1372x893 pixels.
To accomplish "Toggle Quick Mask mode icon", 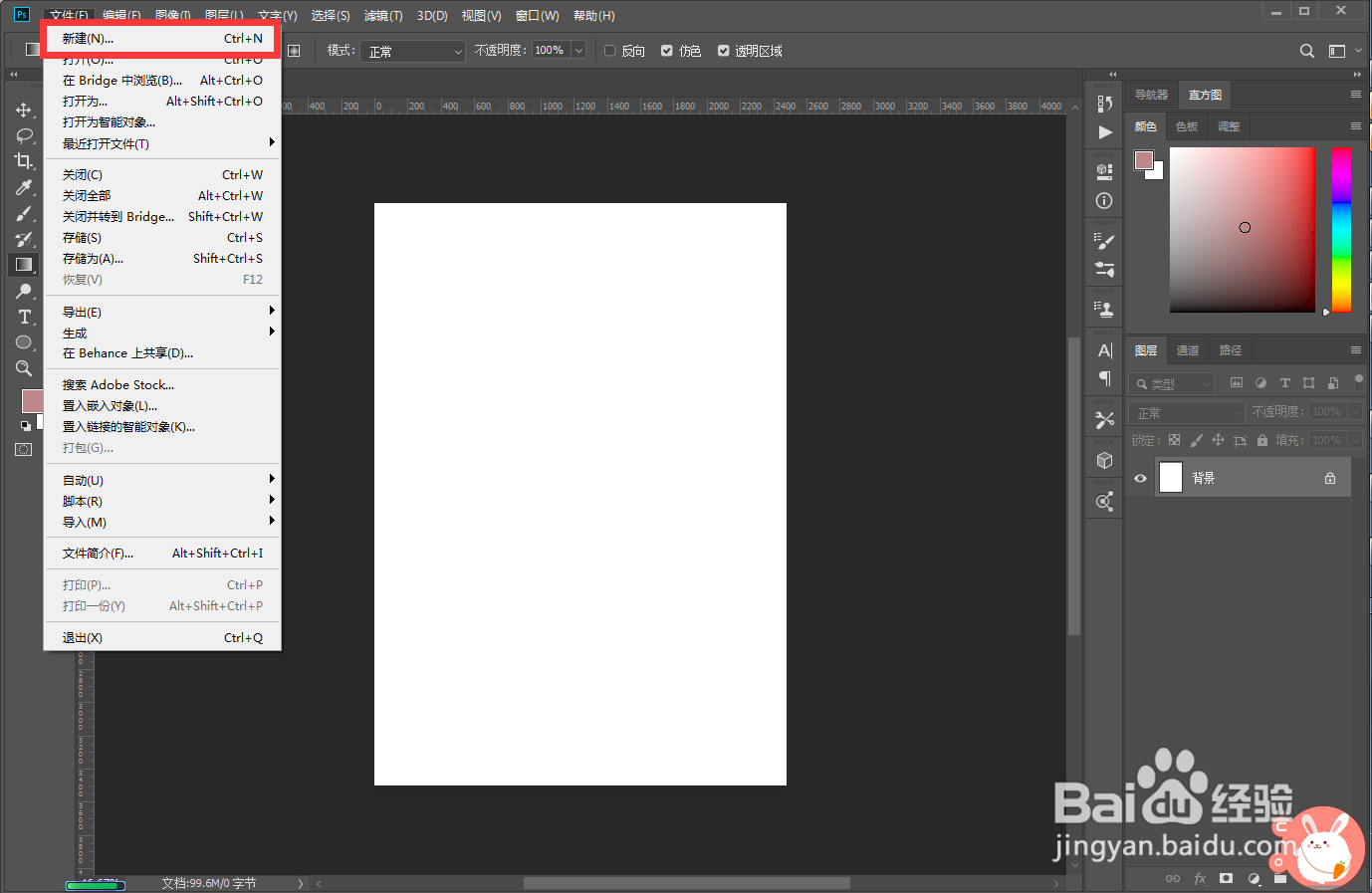I will (24, 449).
